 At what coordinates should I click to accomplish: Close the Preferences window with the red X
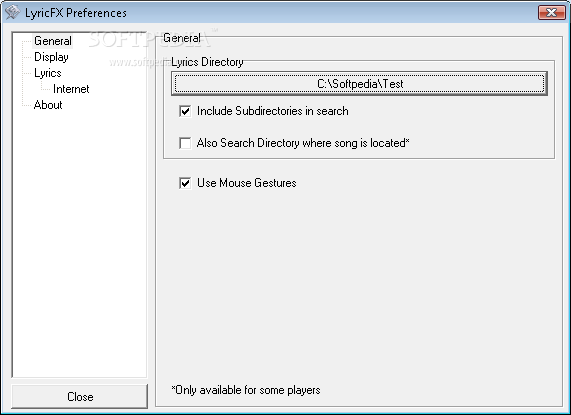tap(551, 12)
